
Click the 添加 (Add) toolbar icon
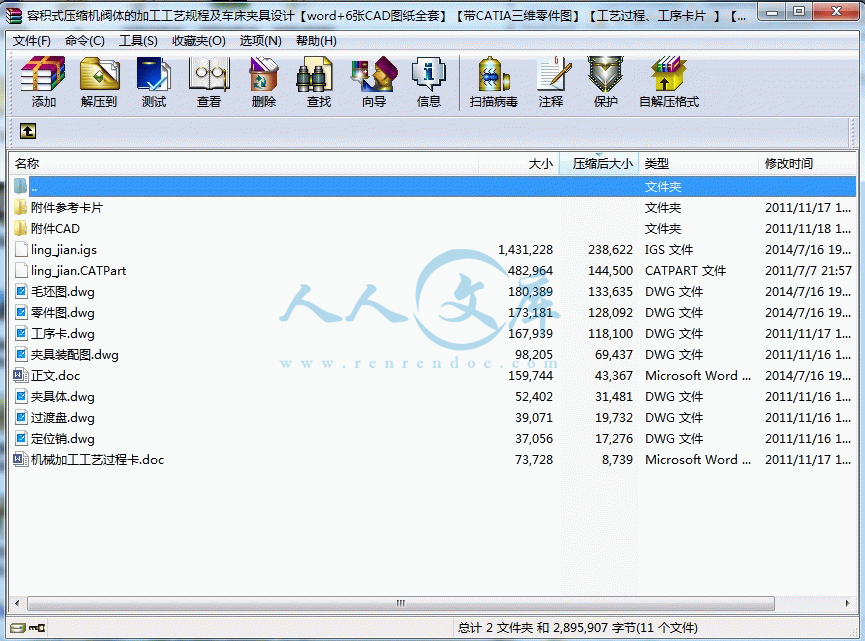[43, 74]
